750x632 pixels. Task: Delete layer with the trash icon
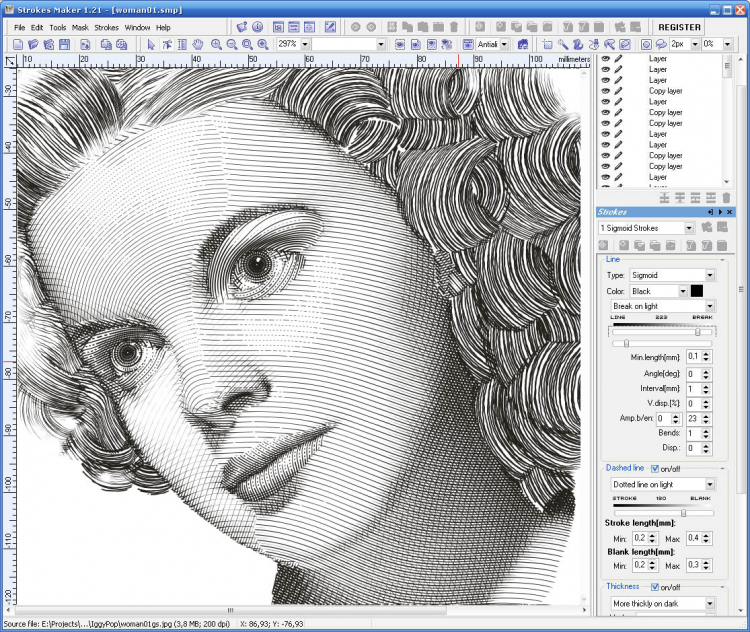click(726, 198)
